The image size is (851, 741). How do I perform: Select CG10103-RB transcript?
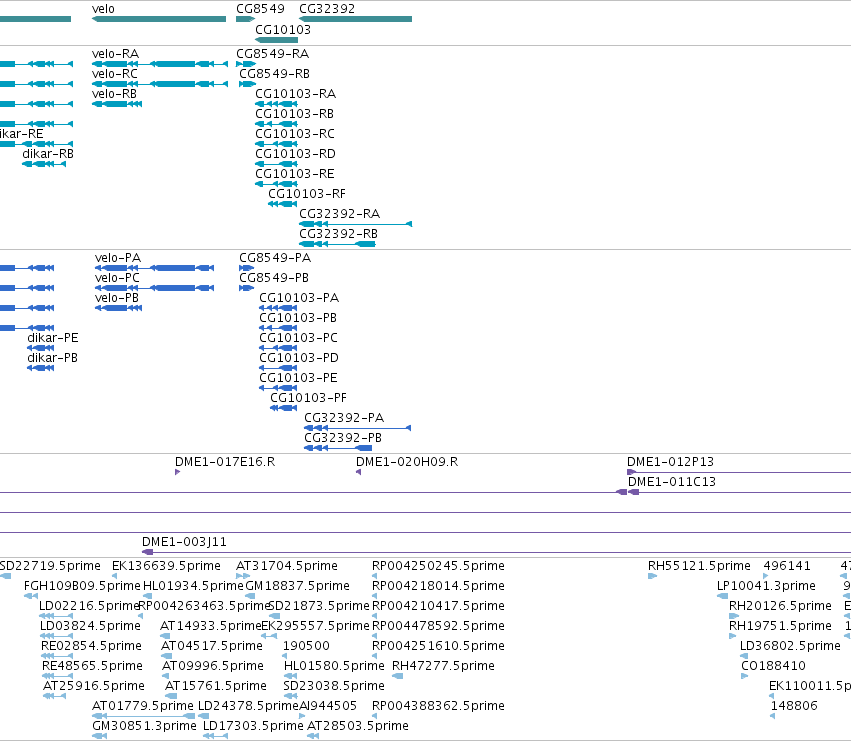276,124
